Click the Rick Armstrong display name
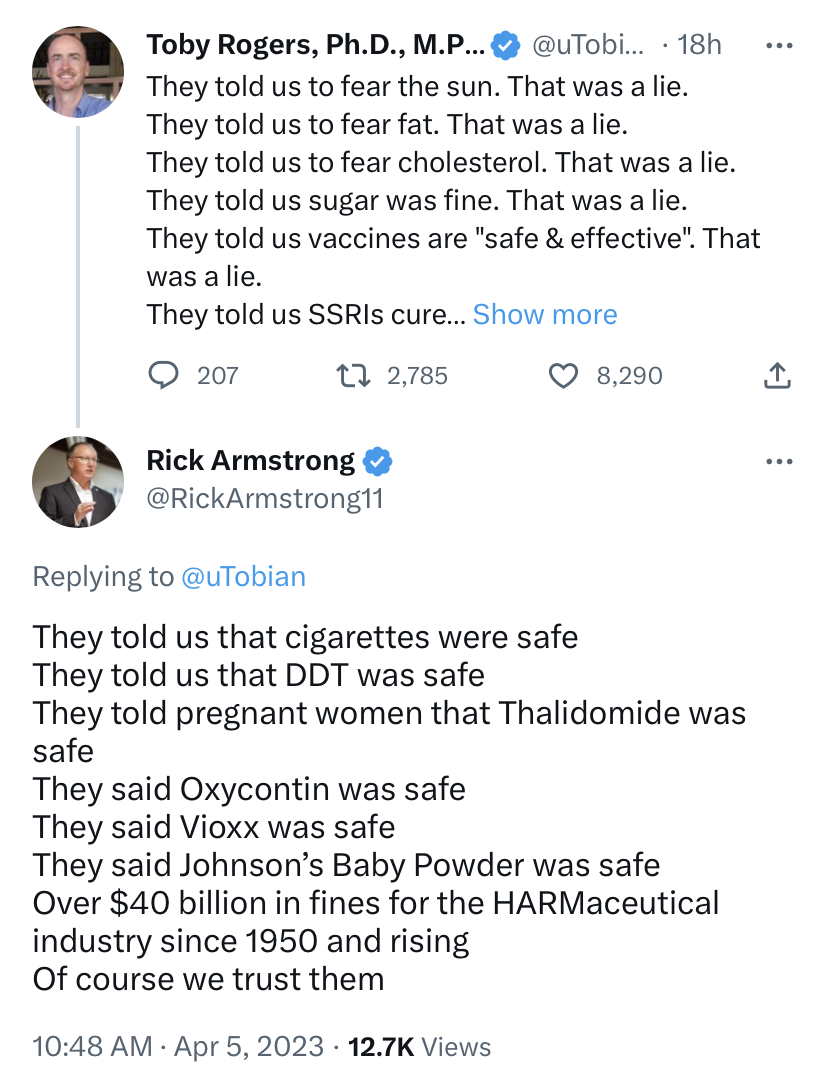This screenshot has height=1080, width=828. (250, 461)
